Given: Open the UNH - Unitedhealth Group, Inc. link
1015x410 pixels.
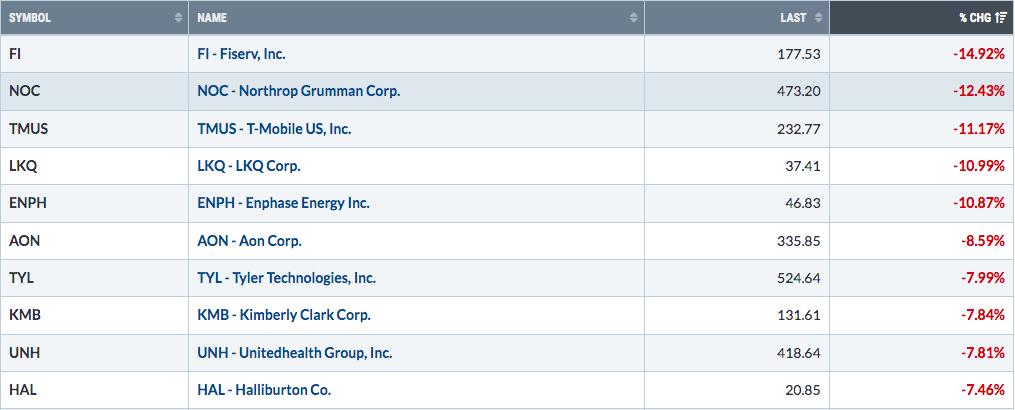Looking at the screenshot, I should tap(295, 353).
